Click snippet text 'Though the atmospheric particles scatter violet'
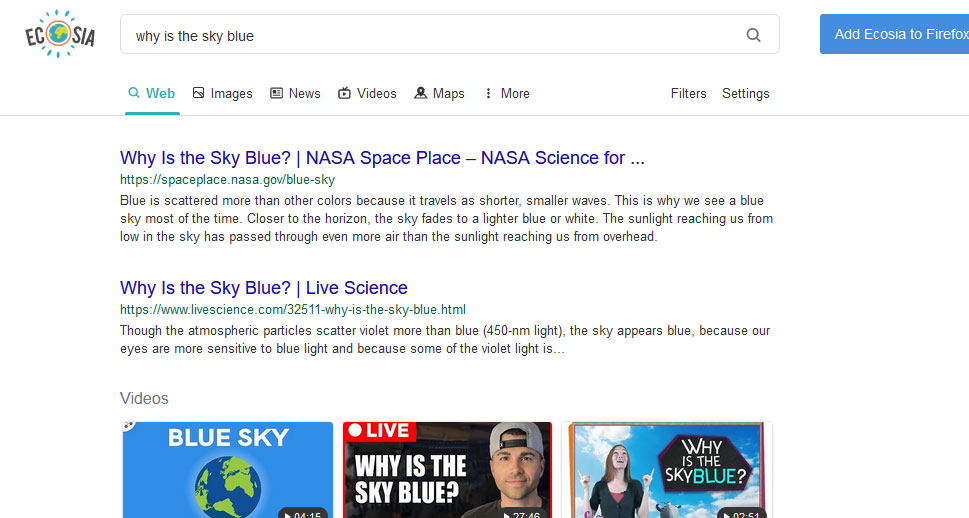The height and width of the screenshot is (518, 969). (x=255, y=331)
